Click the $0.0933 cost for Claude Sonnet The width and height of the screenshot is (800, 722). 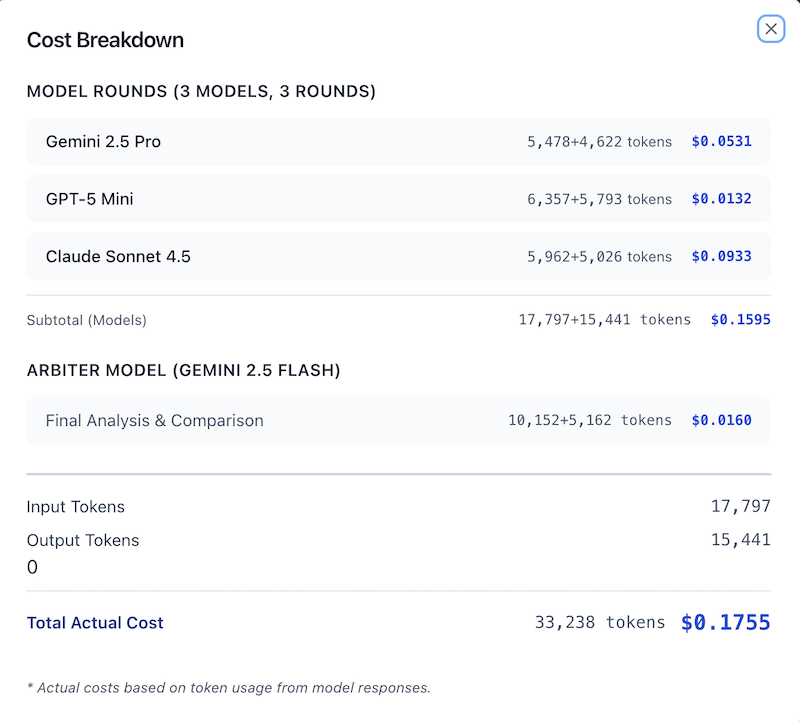(721, 257)
